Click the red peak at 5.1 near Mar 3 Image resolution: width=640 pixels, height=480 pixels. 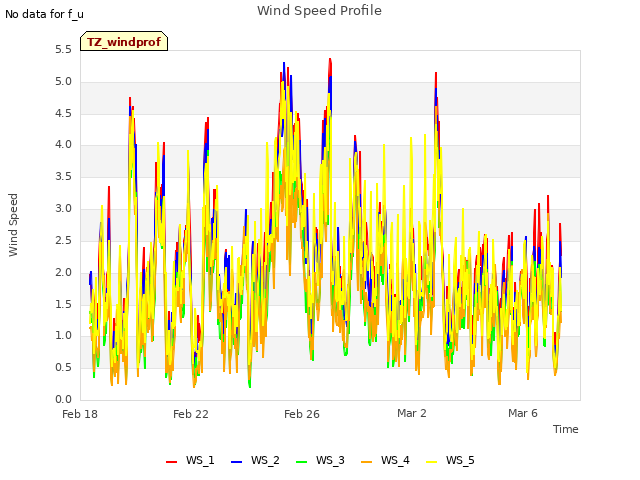(436, 73)
